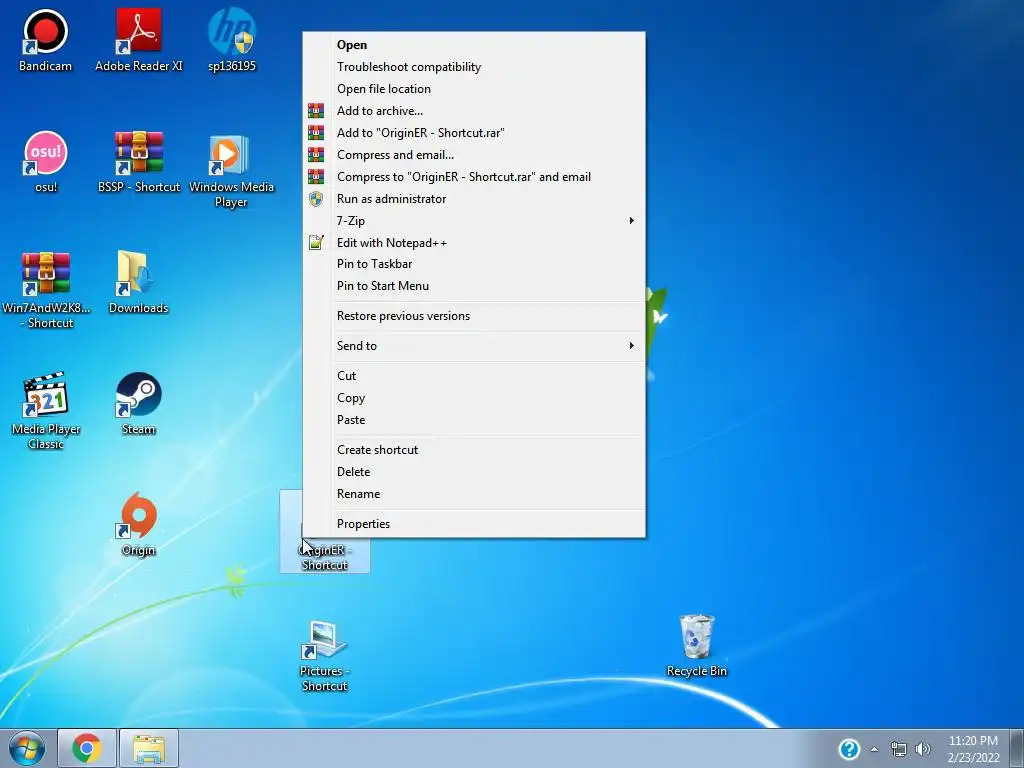Choose Cut in the context menu
This screenshot has width=1024, height=768.
coord(474,376)
